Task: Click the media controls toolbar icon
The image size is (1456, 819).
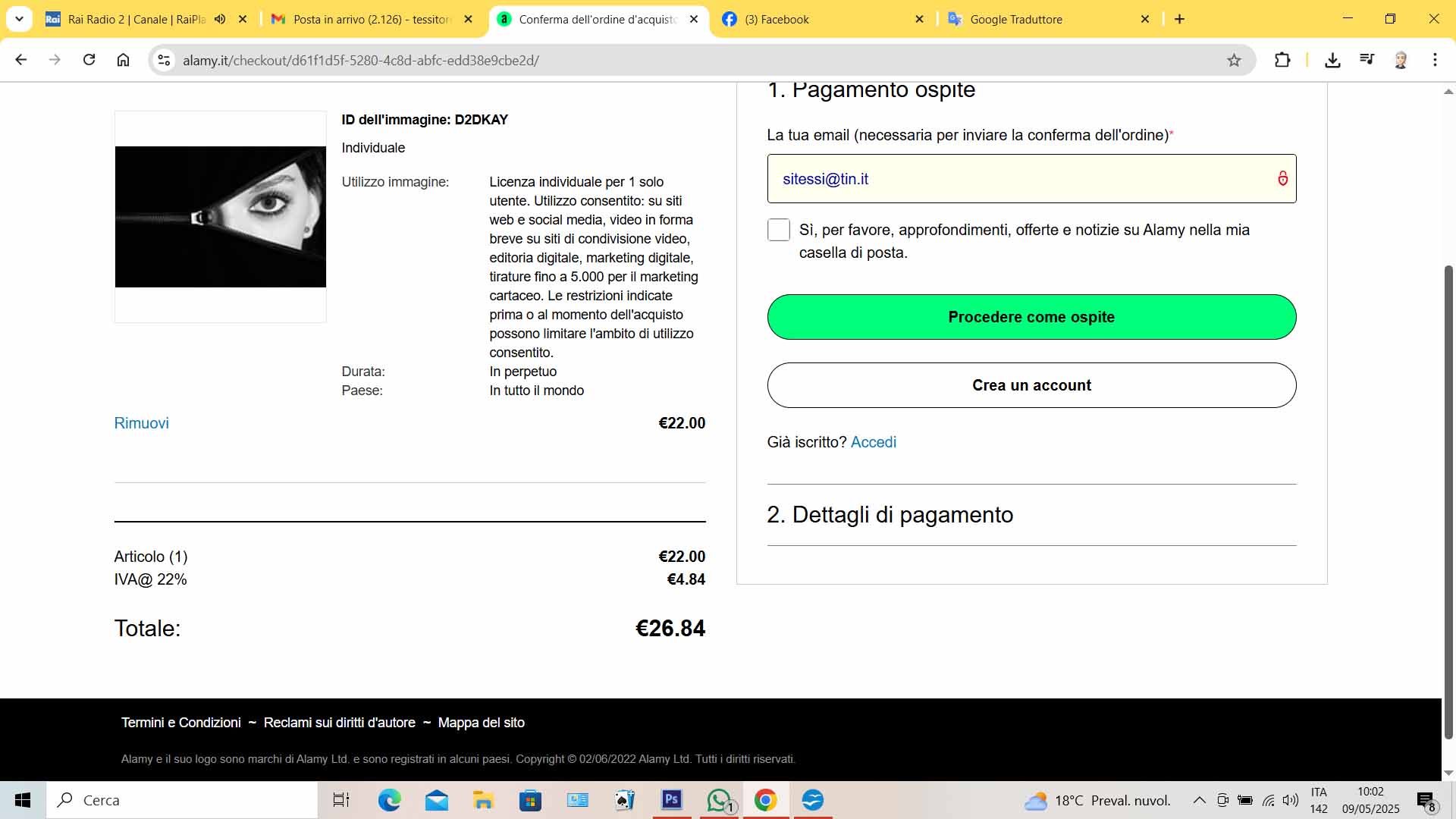Action: (1367, 60)
